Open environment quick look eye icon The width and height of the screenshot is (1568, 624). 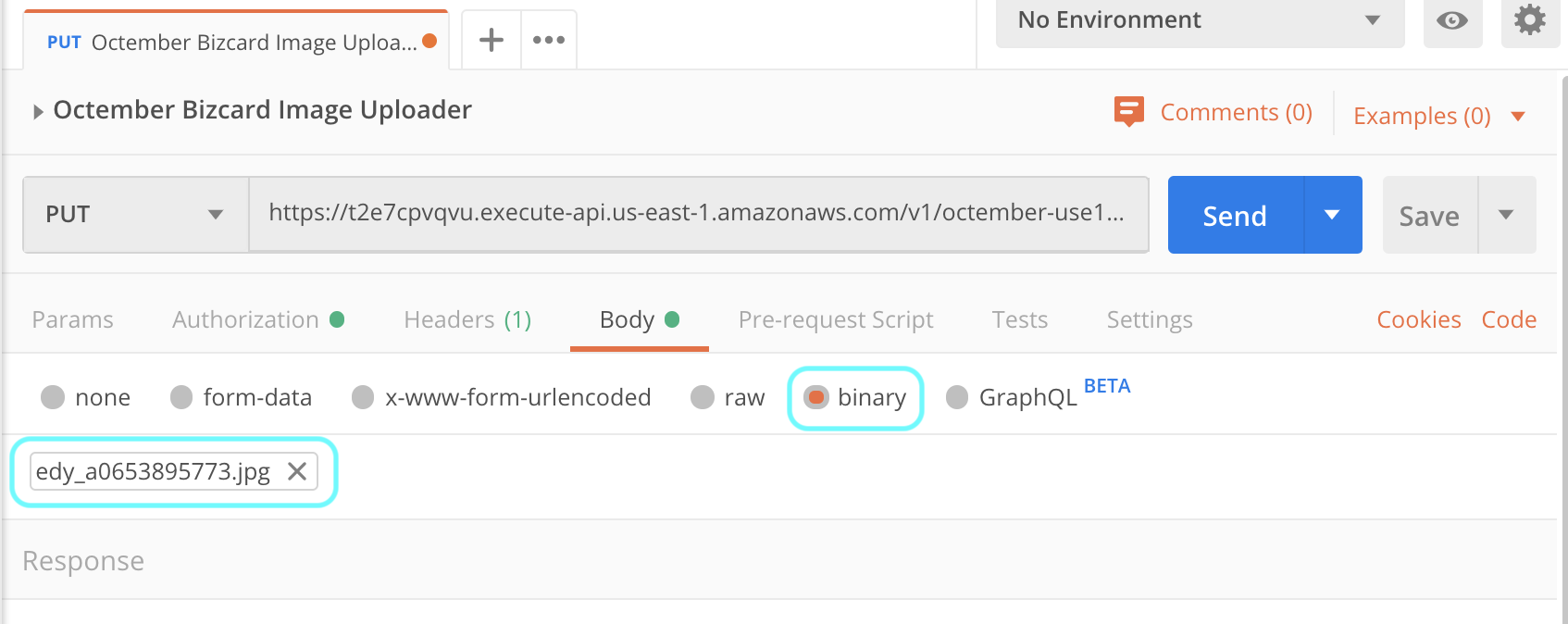(x=1452, y=21)
